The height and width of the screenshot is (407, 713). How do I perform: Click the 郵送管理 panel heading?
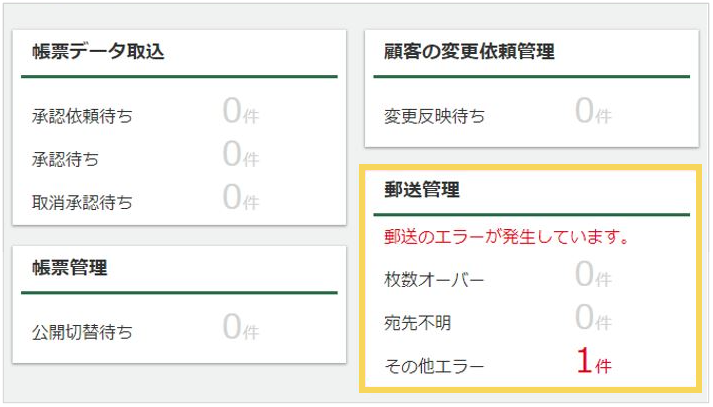[422, 190]
